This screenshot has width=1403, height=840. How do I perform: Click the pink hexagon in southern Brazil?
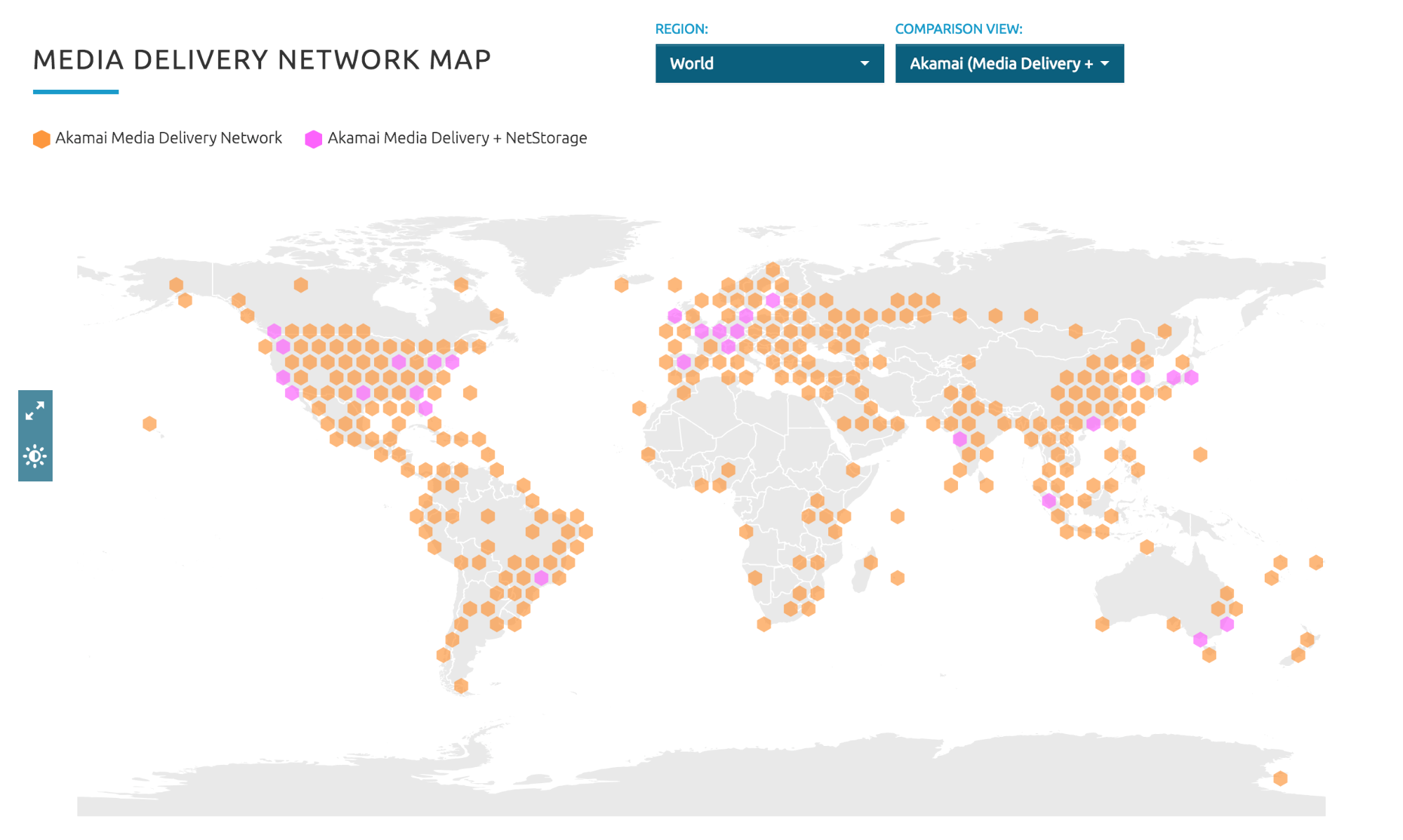(541, 578)
